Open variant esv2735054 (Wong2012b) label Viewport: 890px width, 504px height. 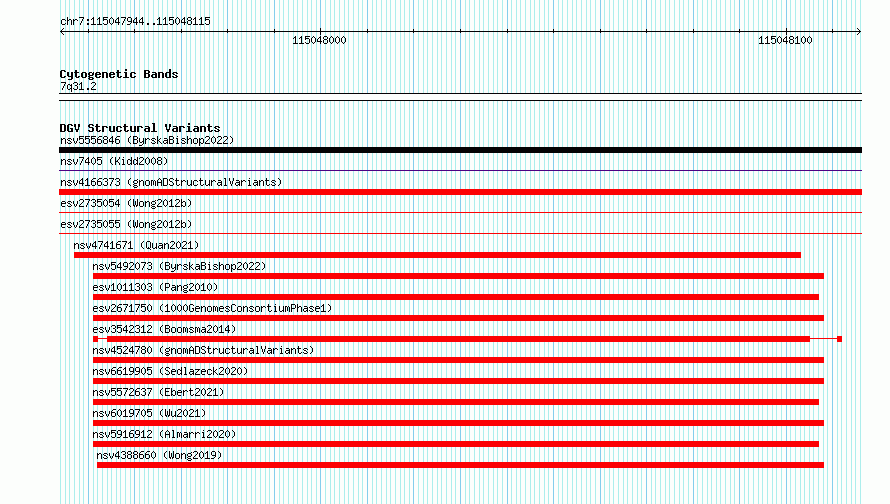coord(126,203)
